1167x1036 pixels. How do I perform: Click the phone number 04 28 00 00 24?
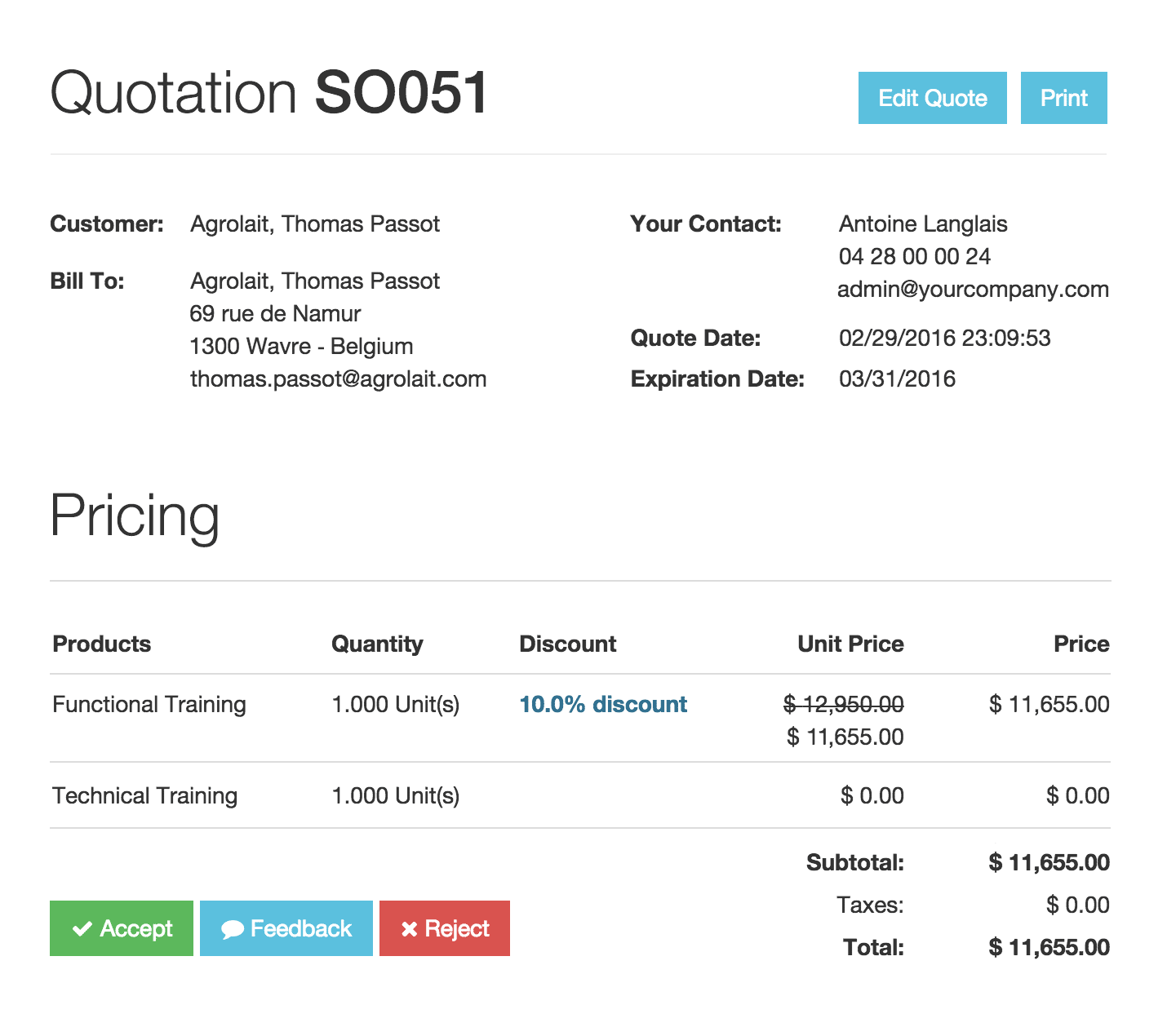coord(914,256)
